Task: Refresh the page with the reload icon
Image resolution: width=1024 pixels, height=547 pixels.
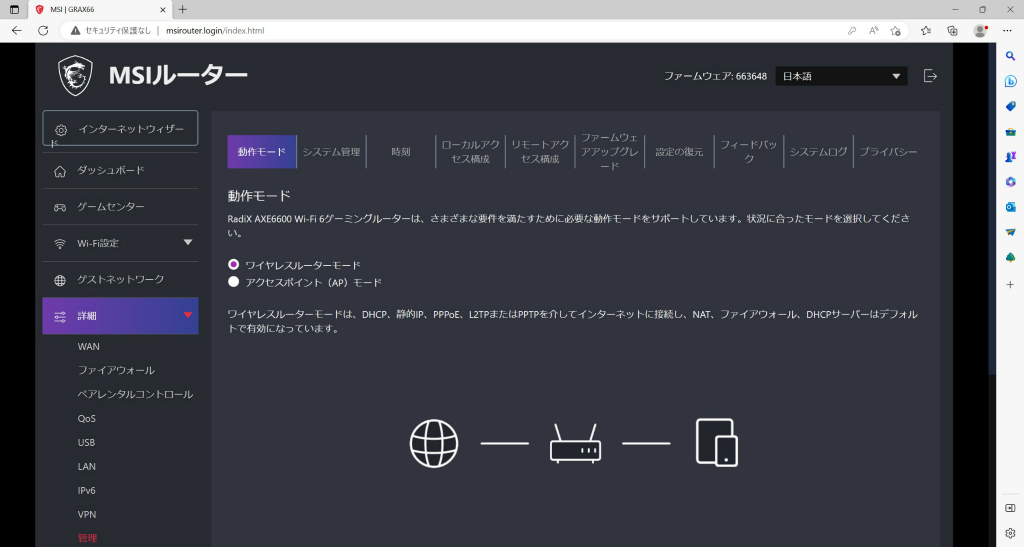Action: pyautogui.click(x=43, y=31)
